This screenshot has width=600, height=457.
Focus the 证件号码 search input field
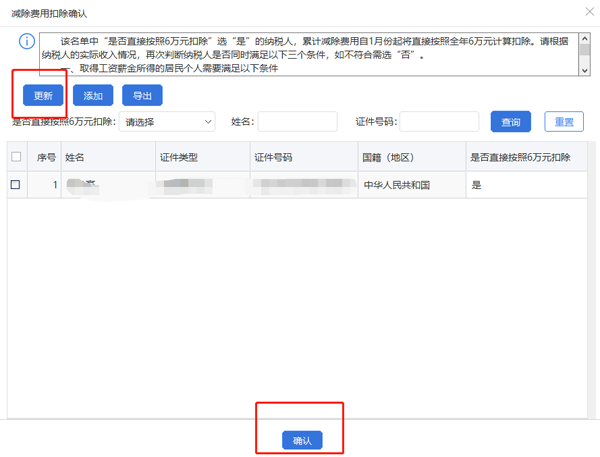[438, 122]
